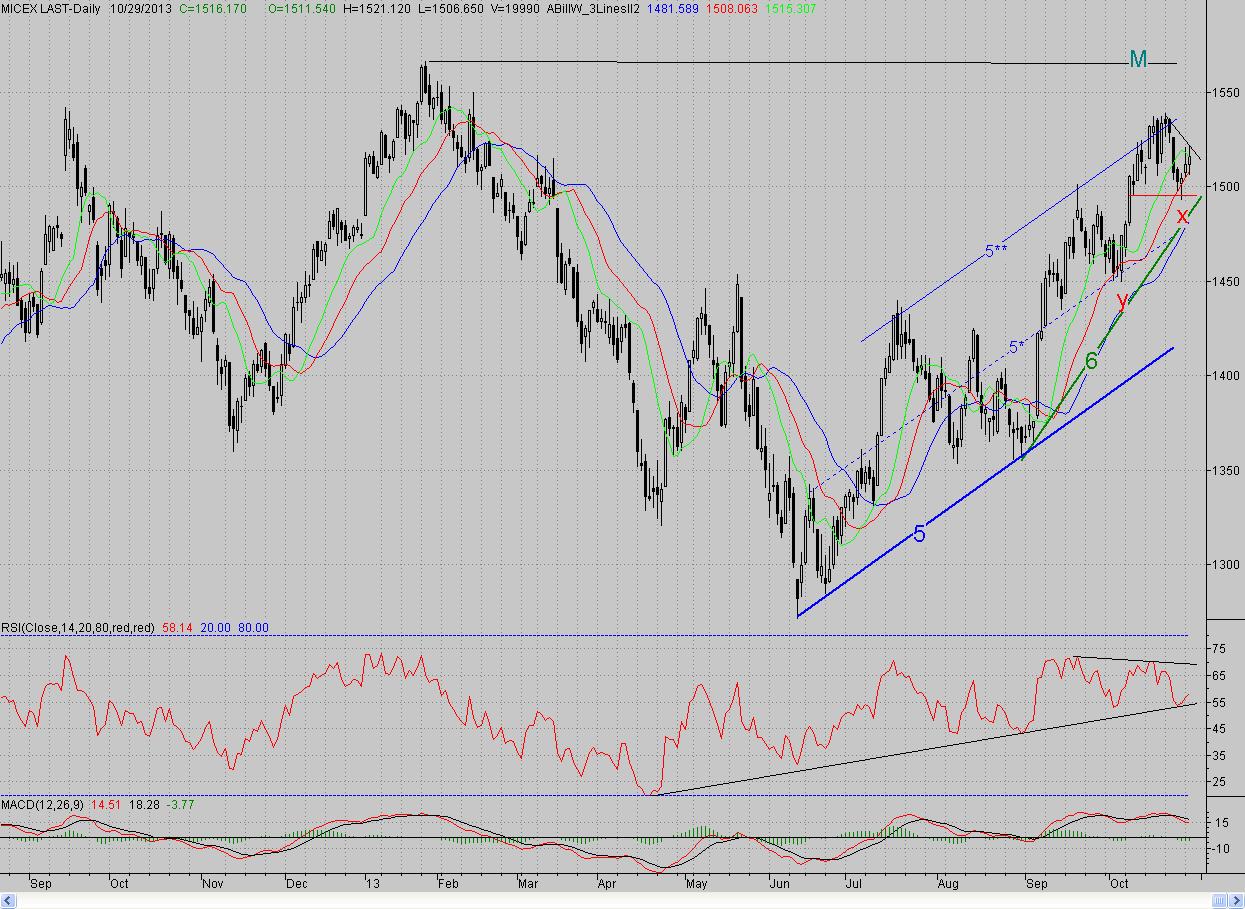
Task: Click the "35" RSI axis label
Action: pyautogui.click(x=1219, y=755)
